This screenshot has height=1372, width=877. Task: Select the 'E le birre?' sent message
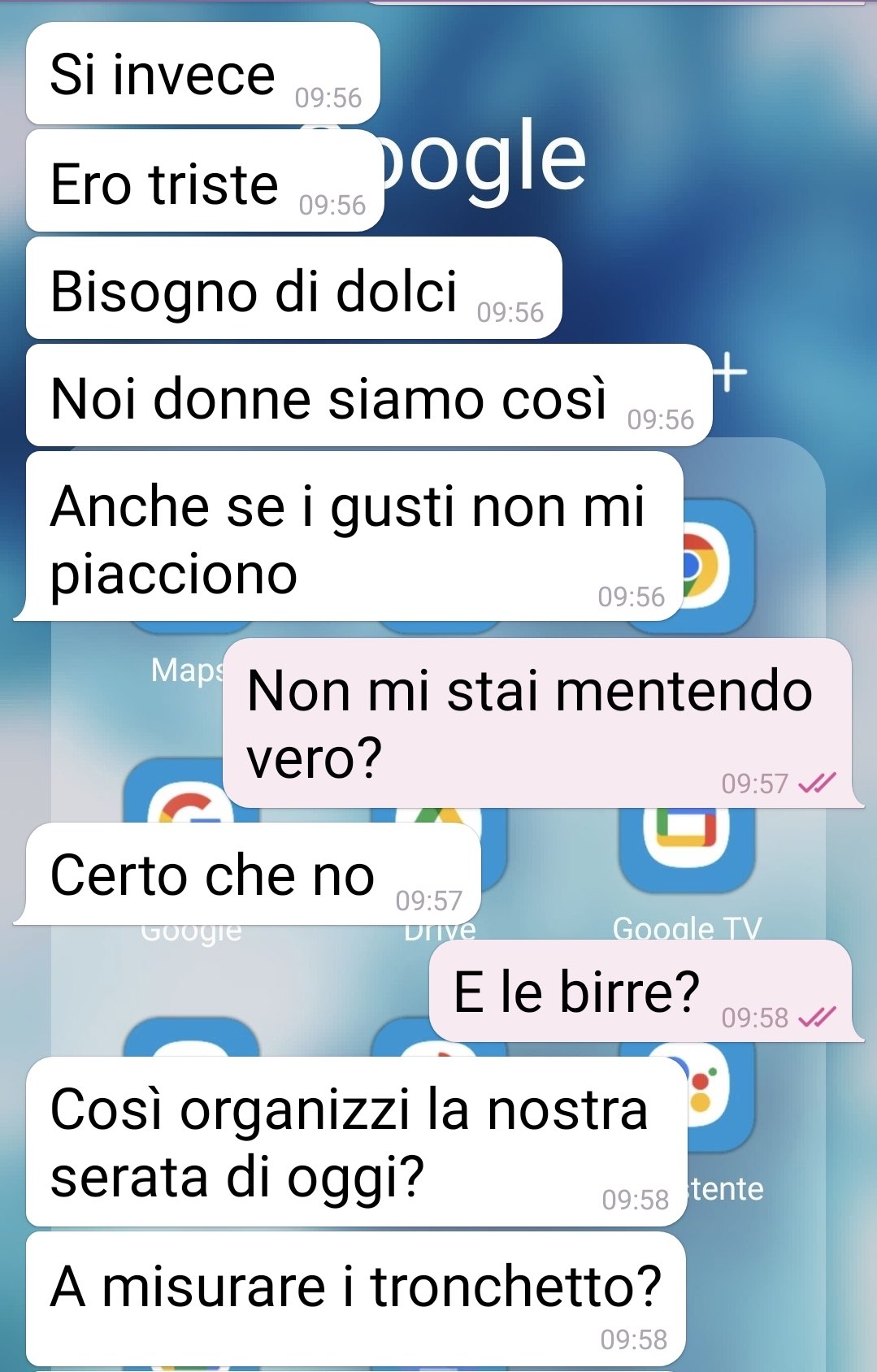(x=645, y=991)
